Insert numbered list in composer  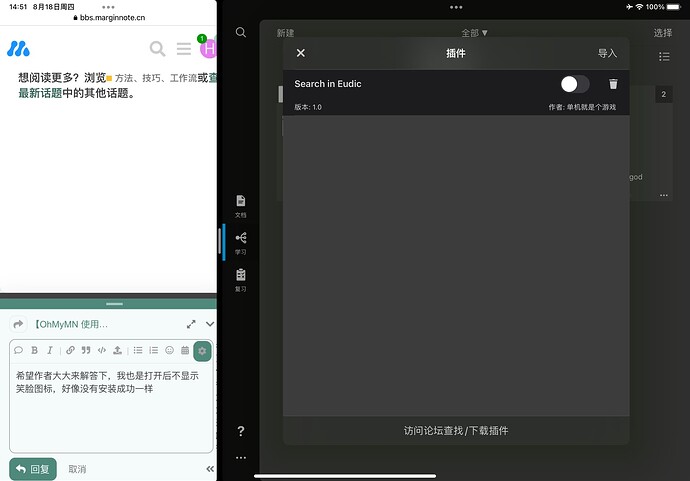pos(154,350)
